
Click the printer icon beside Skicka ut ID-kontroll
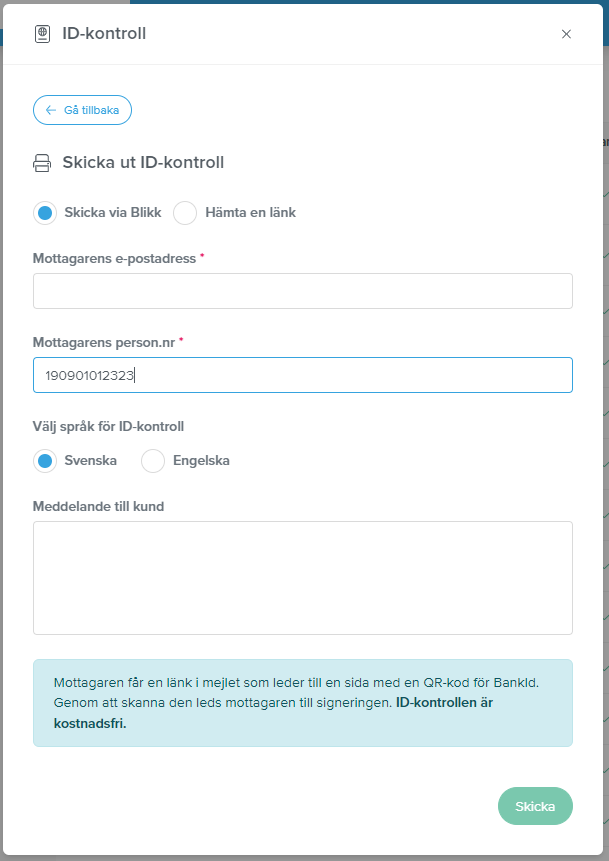pos(42,163)
